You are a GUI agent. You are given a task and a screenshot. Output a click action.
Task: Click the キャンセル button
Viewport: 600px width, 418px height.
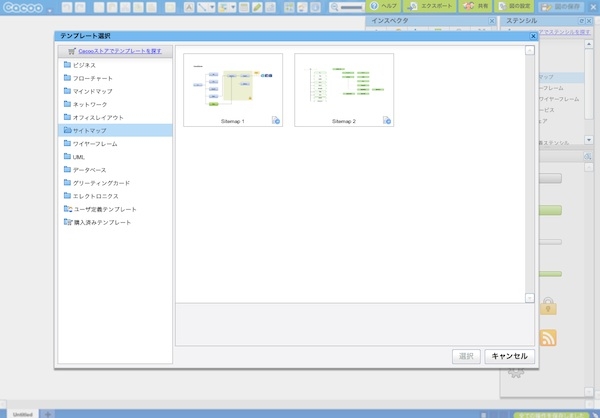509,356
